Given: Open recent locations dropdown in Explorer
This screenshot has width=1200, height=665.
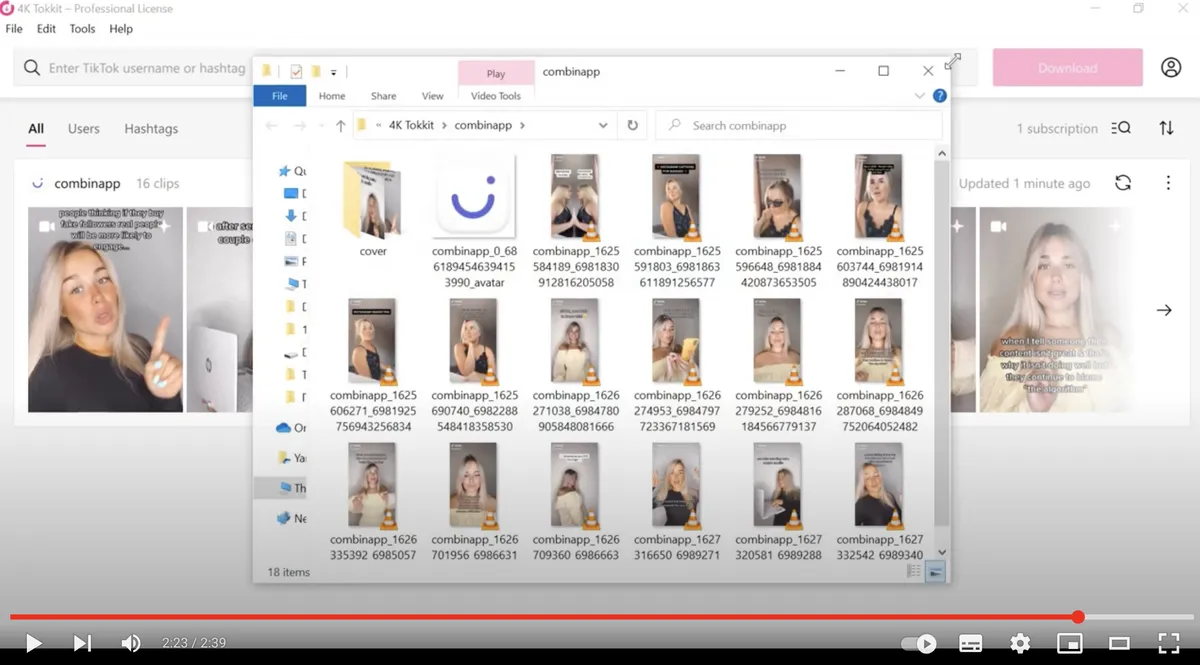Looking at the screenshot, I should [x=321, y=126].
